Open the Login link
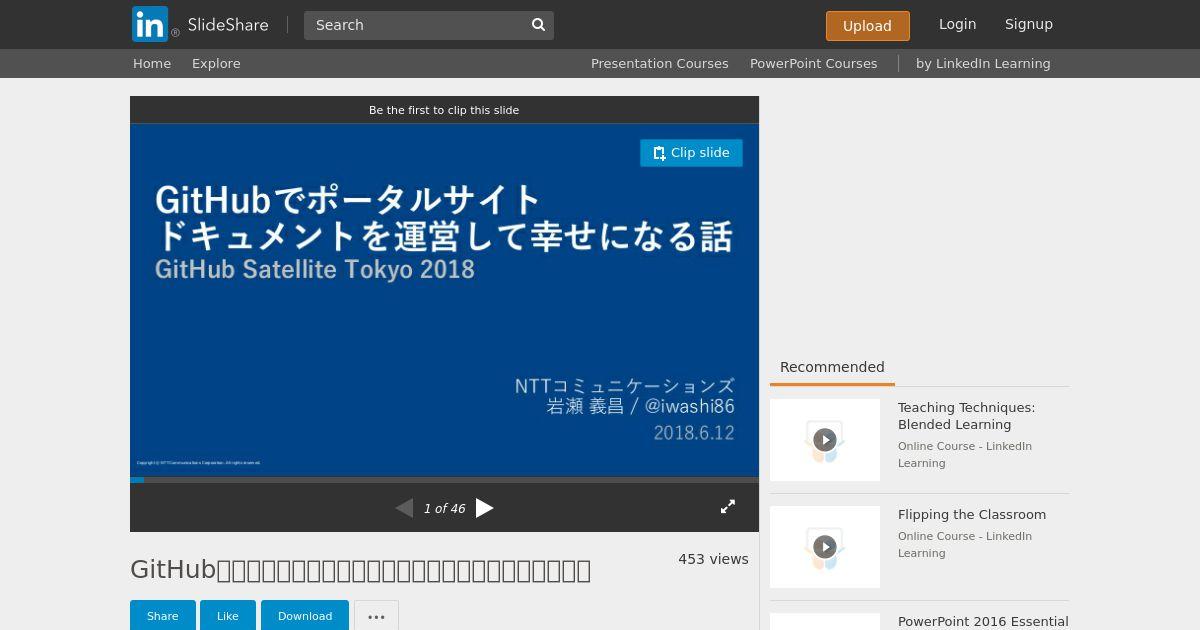Viewport: 1200px width, 630px height. pyautogui.click(x=957, y=24)
